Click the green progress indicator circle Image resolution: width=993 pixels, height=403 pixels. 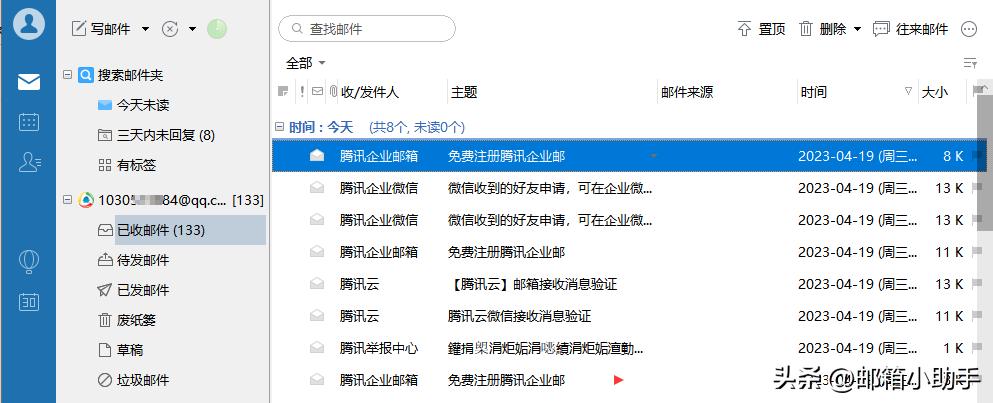tap(217, 29)
